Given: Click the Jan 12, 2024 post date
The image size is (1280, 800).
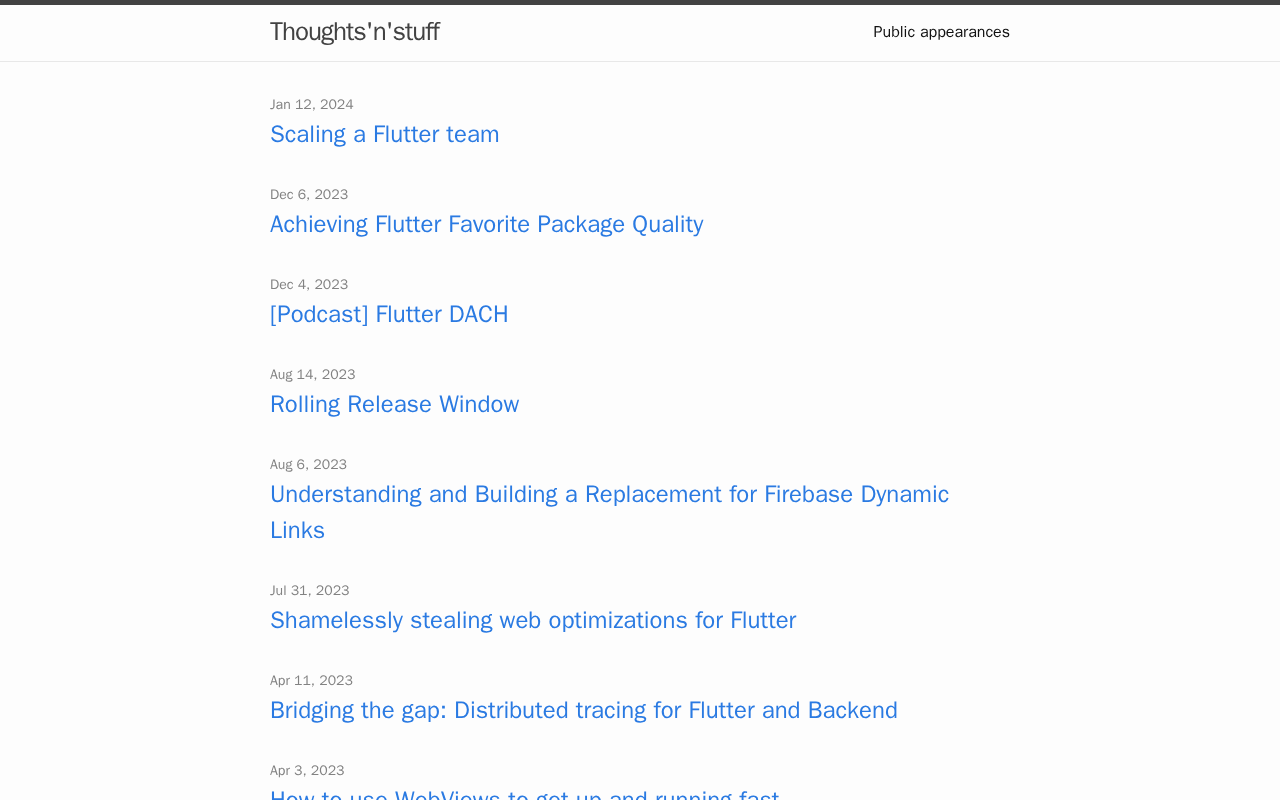Looking at the screenshot, I should pos(312,105).
